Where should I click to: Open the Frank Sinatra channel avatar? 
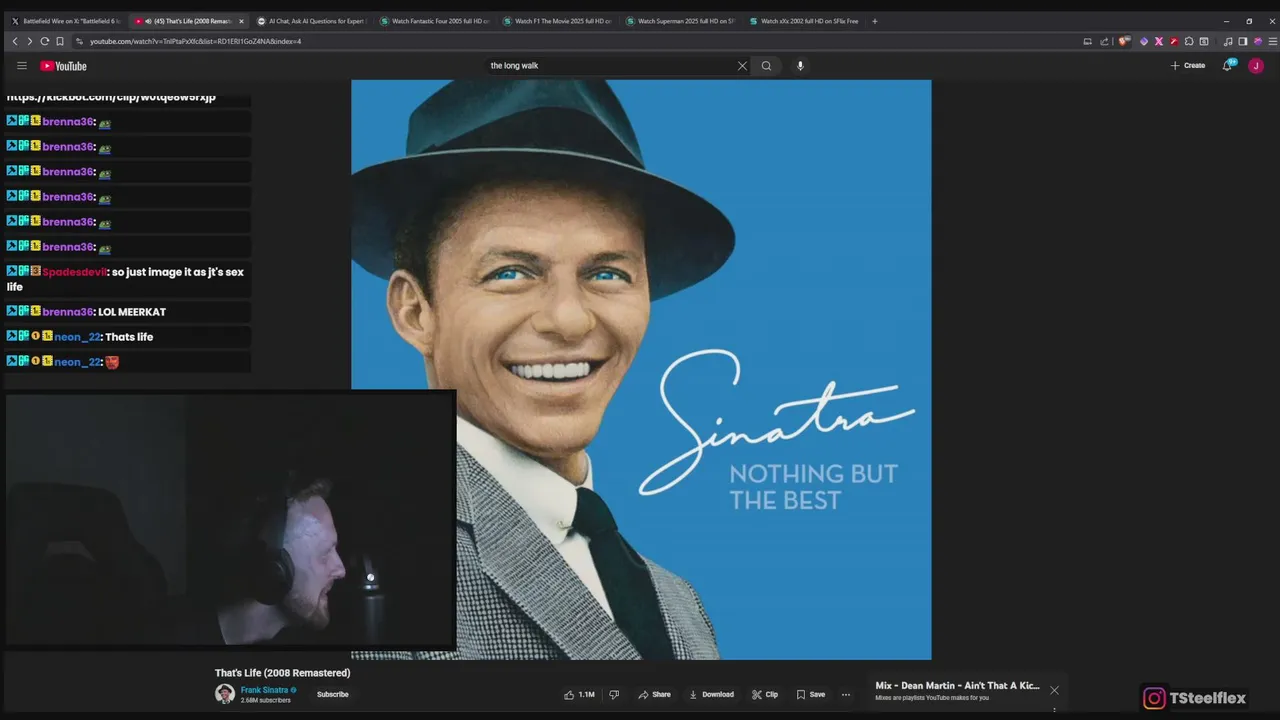pos(225,694)
